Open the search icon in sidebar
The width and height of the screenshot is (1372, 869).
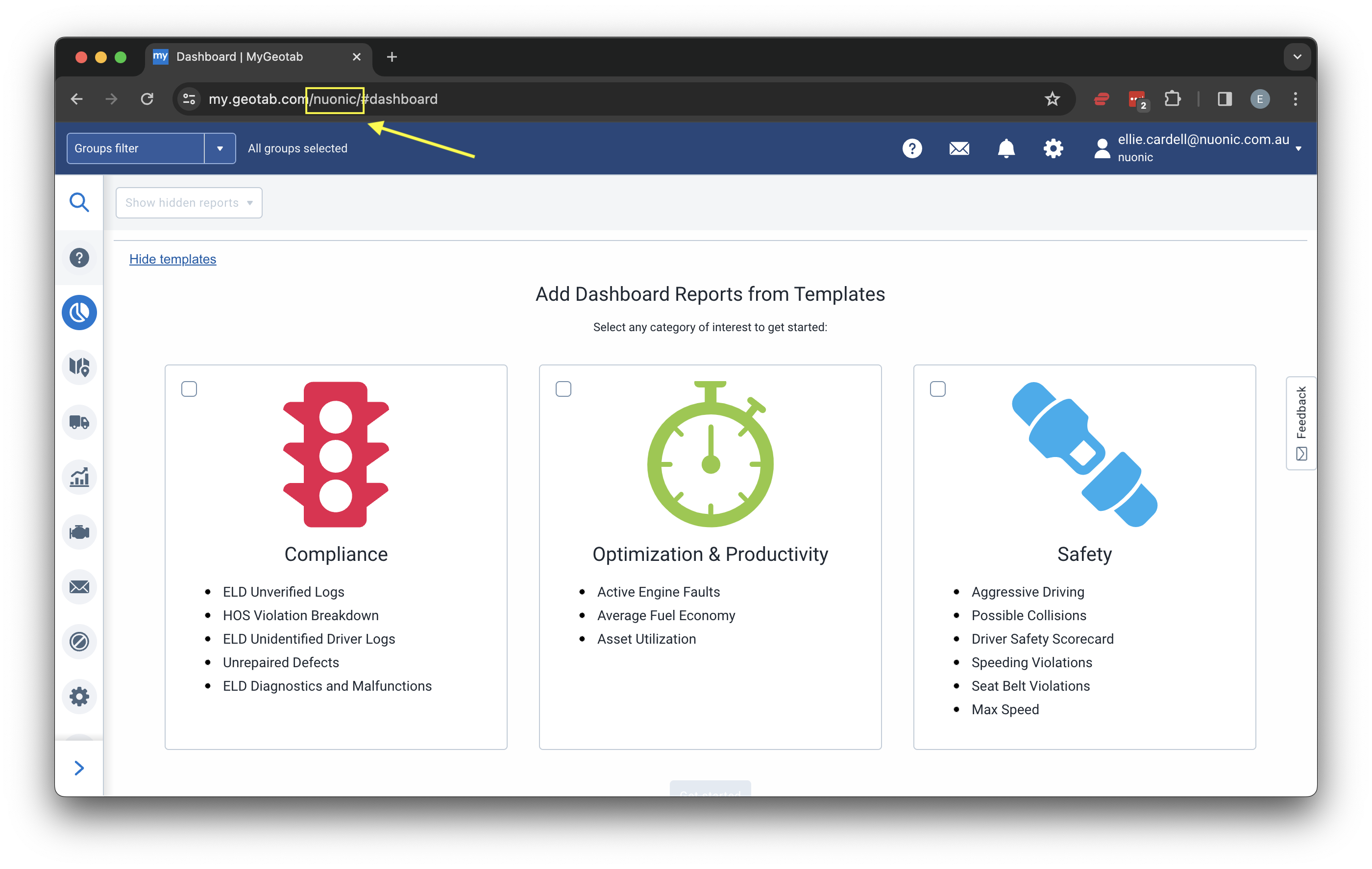[x=79, y=202]
